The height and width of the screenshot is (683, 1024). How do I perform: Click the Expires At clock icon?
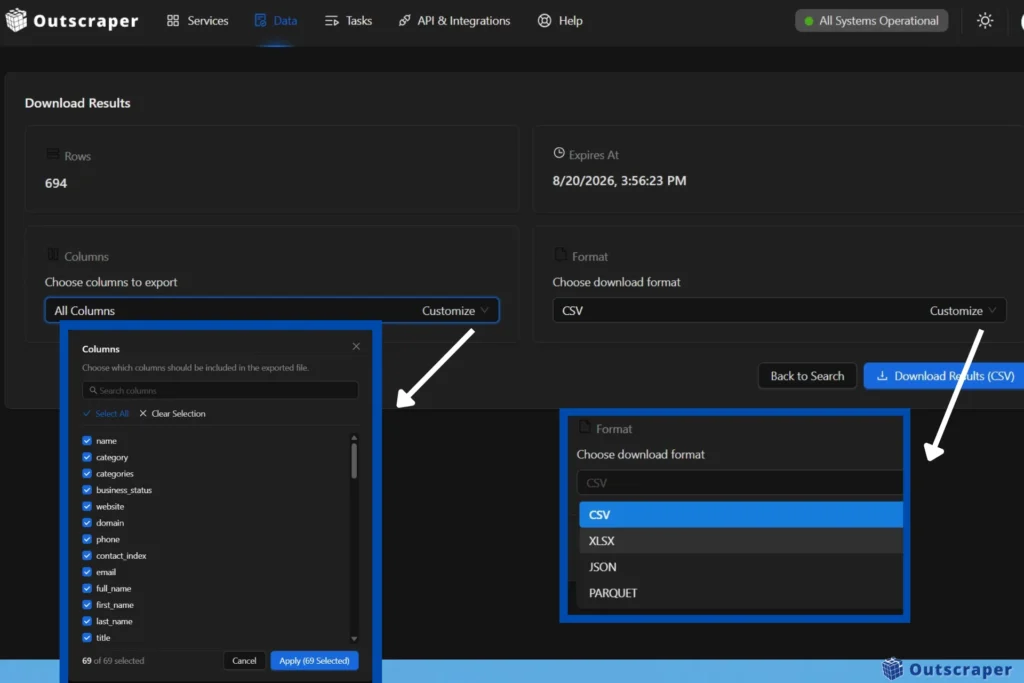point(559,153)
